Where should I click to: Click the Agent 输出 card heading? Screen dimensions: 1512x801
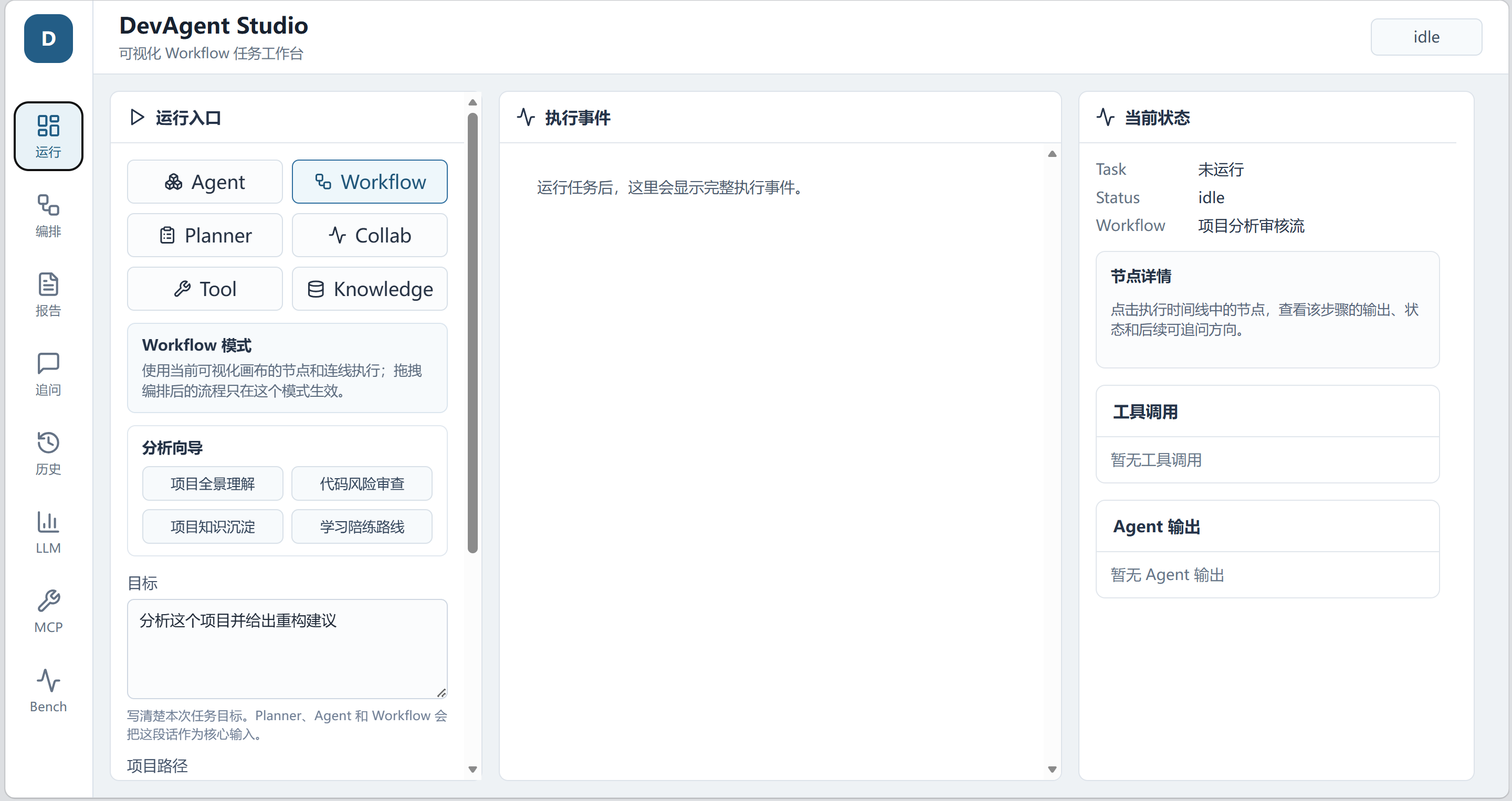(x=1156, y=526)
